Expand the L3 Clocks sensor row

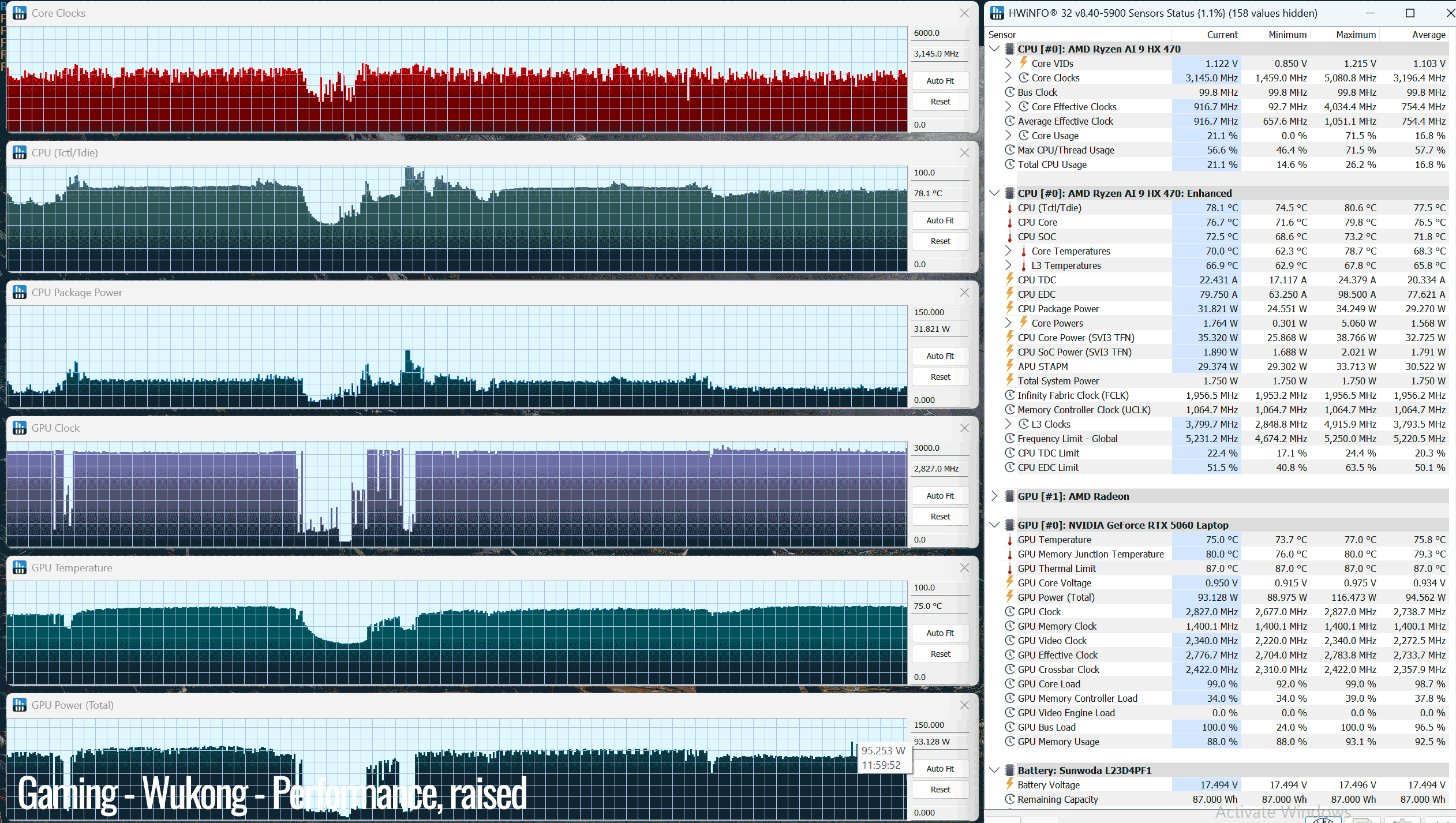pyautogui.click(x=1008, y=424)
